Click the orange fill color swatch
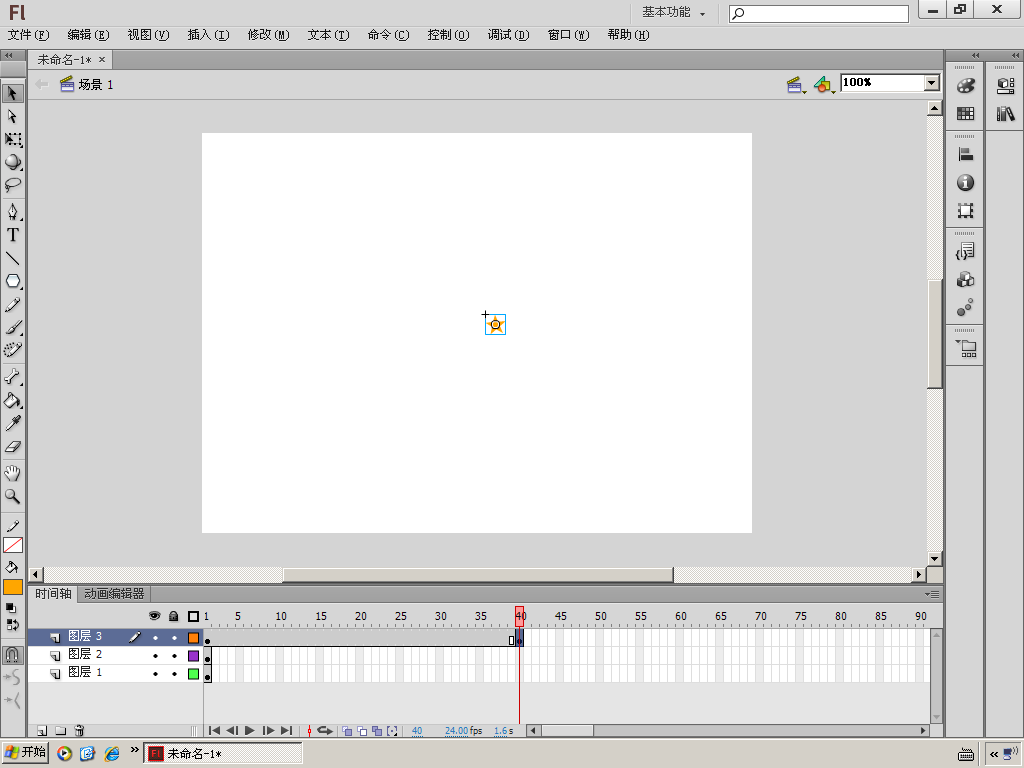The image size is (1024, 768). click(13, 587)
